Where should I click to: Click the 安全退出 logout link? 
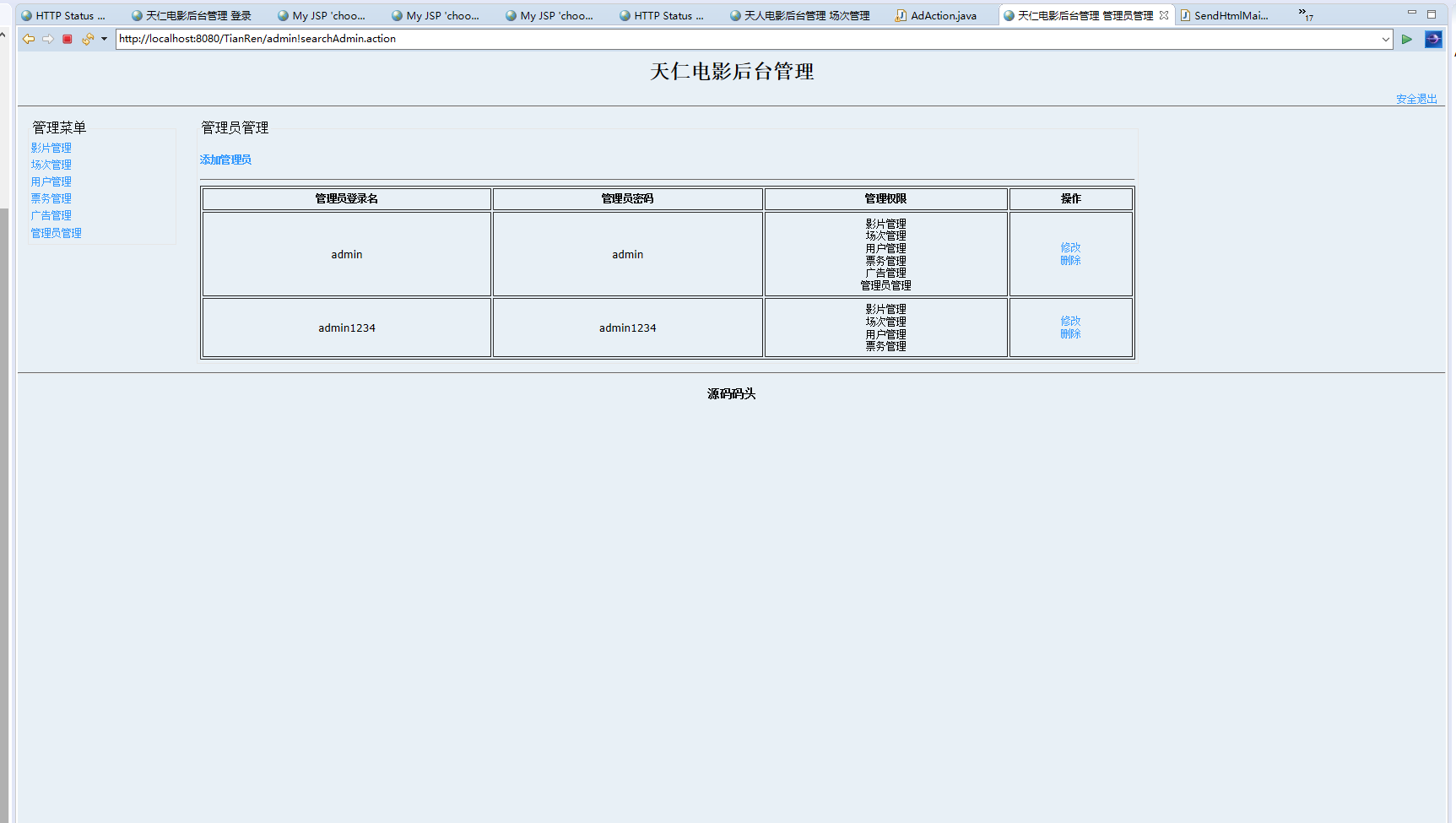click(x=1416, y=98)
